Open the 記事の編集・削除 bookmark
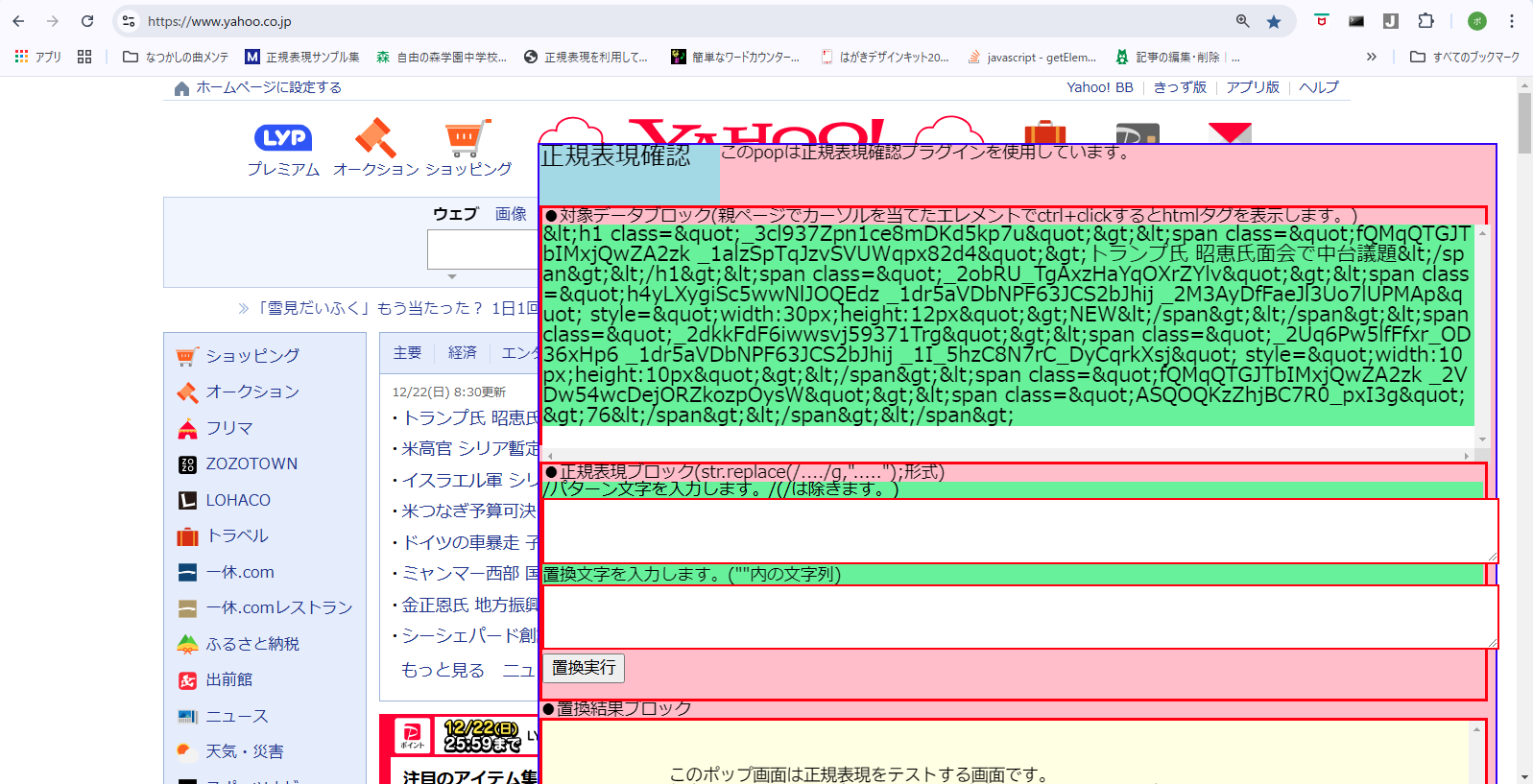 pyautogui.click(x=1177, y=57)
